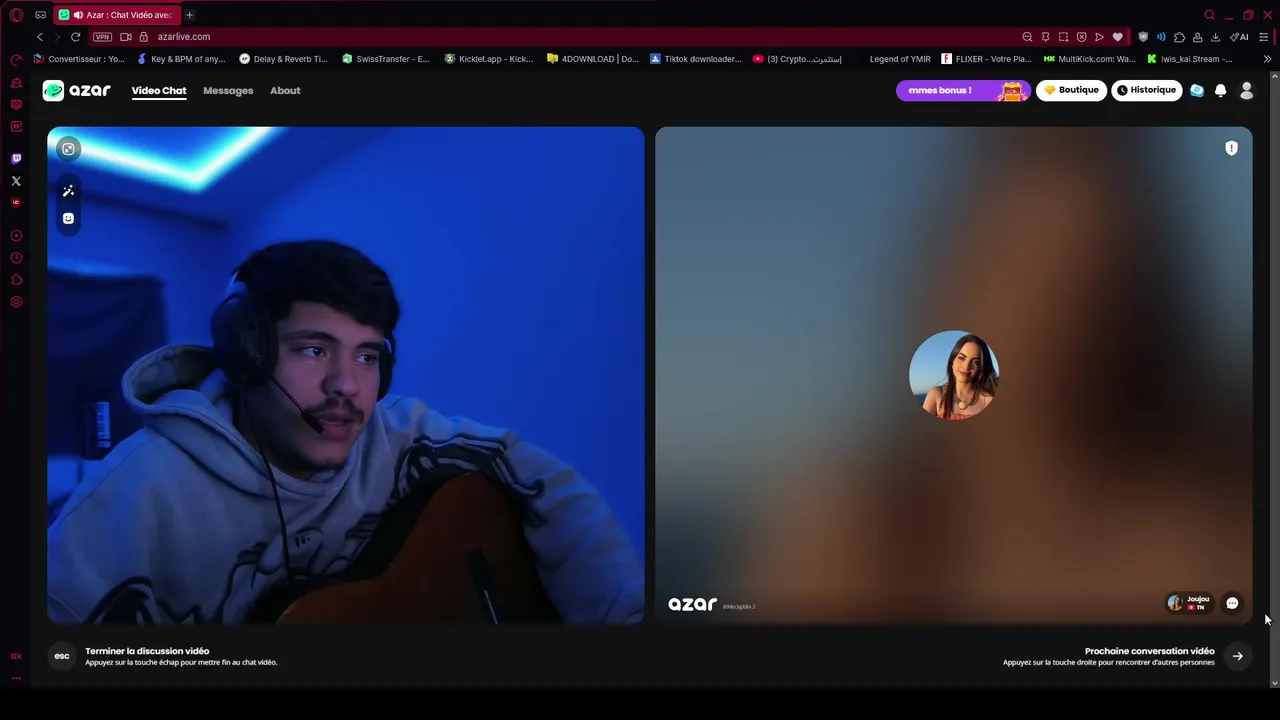Open the browser search tabs magnifier
The height and width of the screenshot is (720, 1280).
click(1209, 15)
